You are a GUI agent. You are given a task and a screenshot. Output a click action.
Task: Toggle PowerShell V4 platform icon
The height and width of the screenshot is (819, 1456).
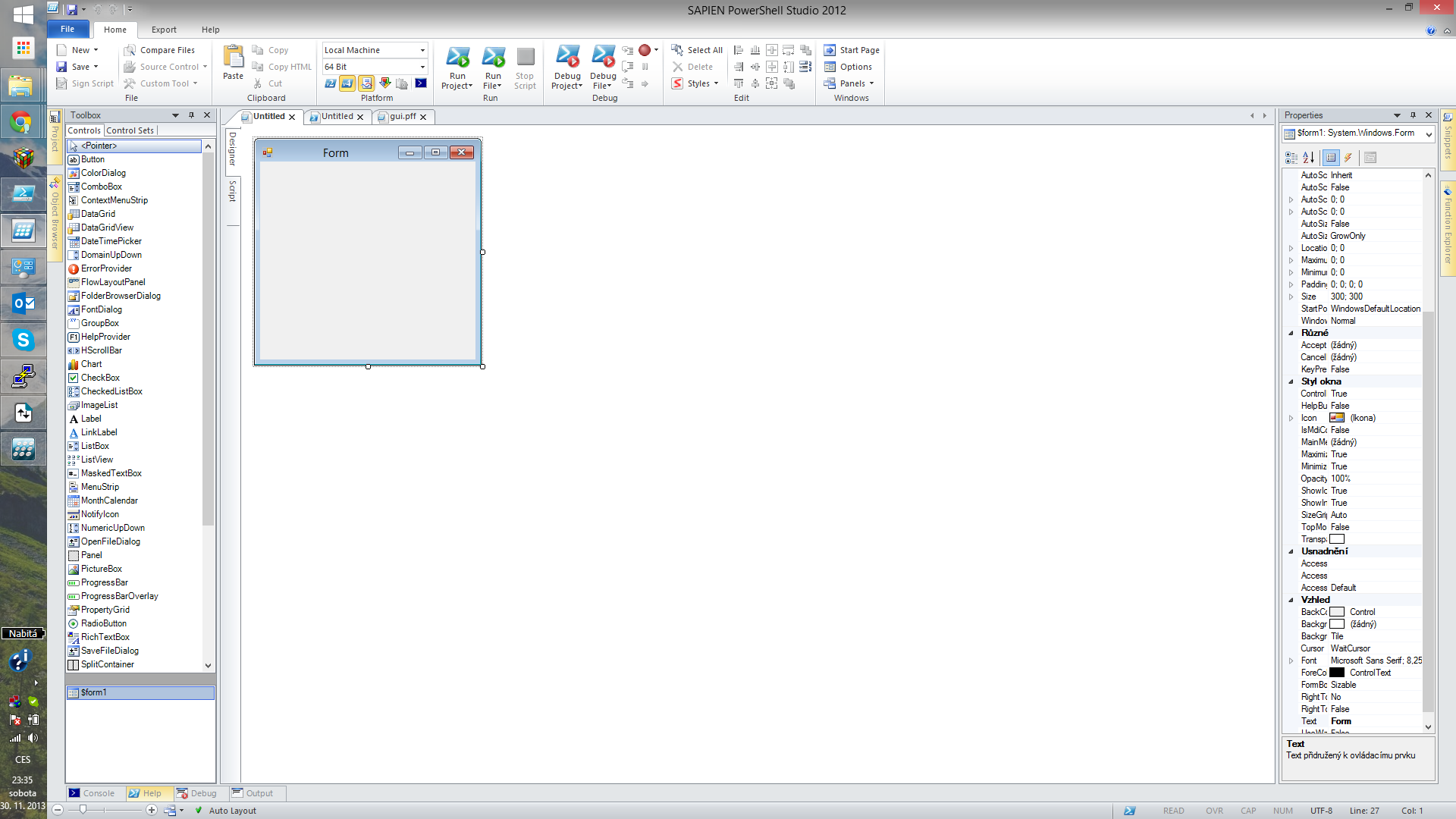tap(347, 83)
